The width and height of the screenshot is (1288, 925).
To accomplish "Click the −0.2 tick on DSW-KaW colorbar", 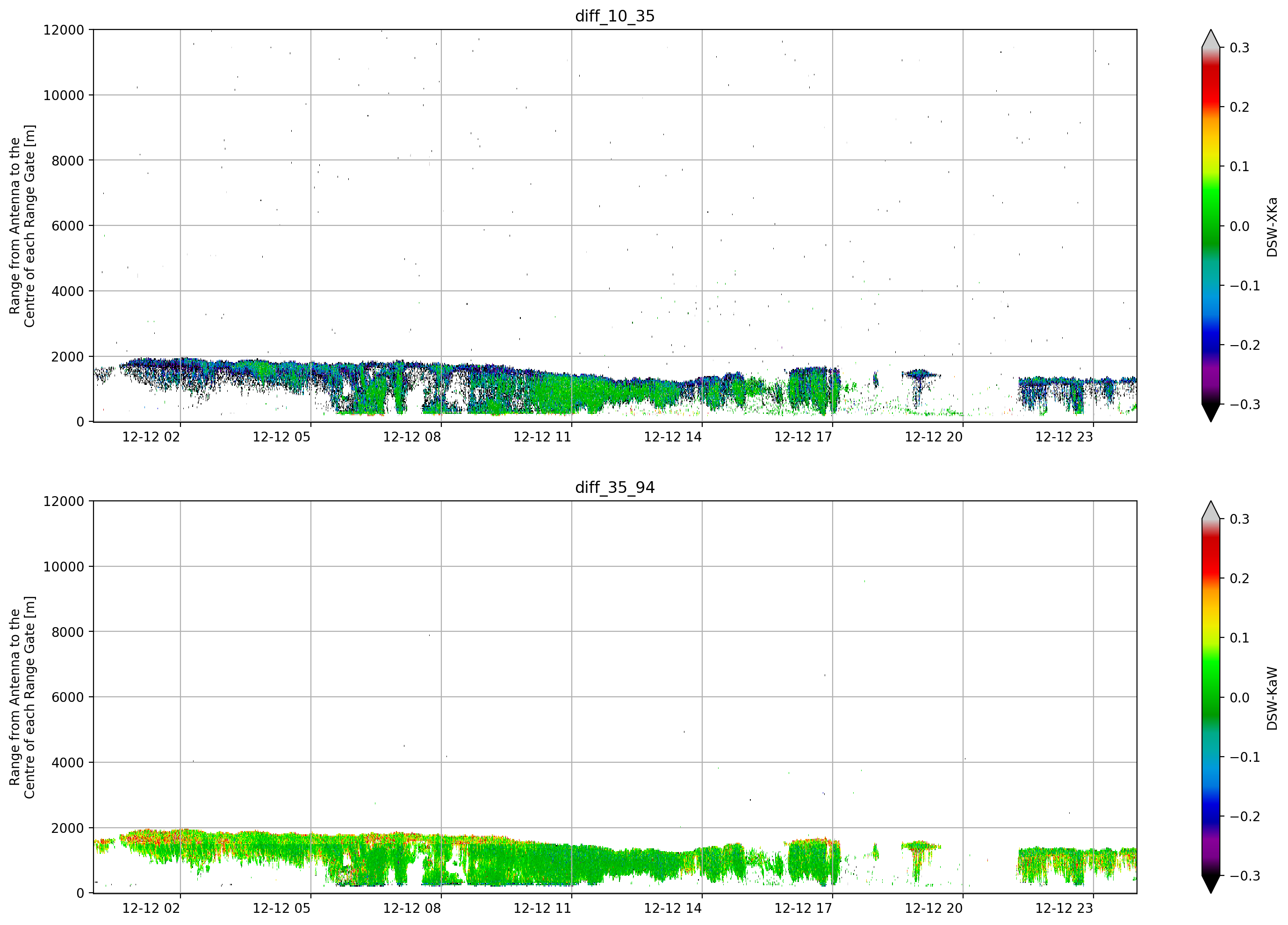I will (1245, 817).
